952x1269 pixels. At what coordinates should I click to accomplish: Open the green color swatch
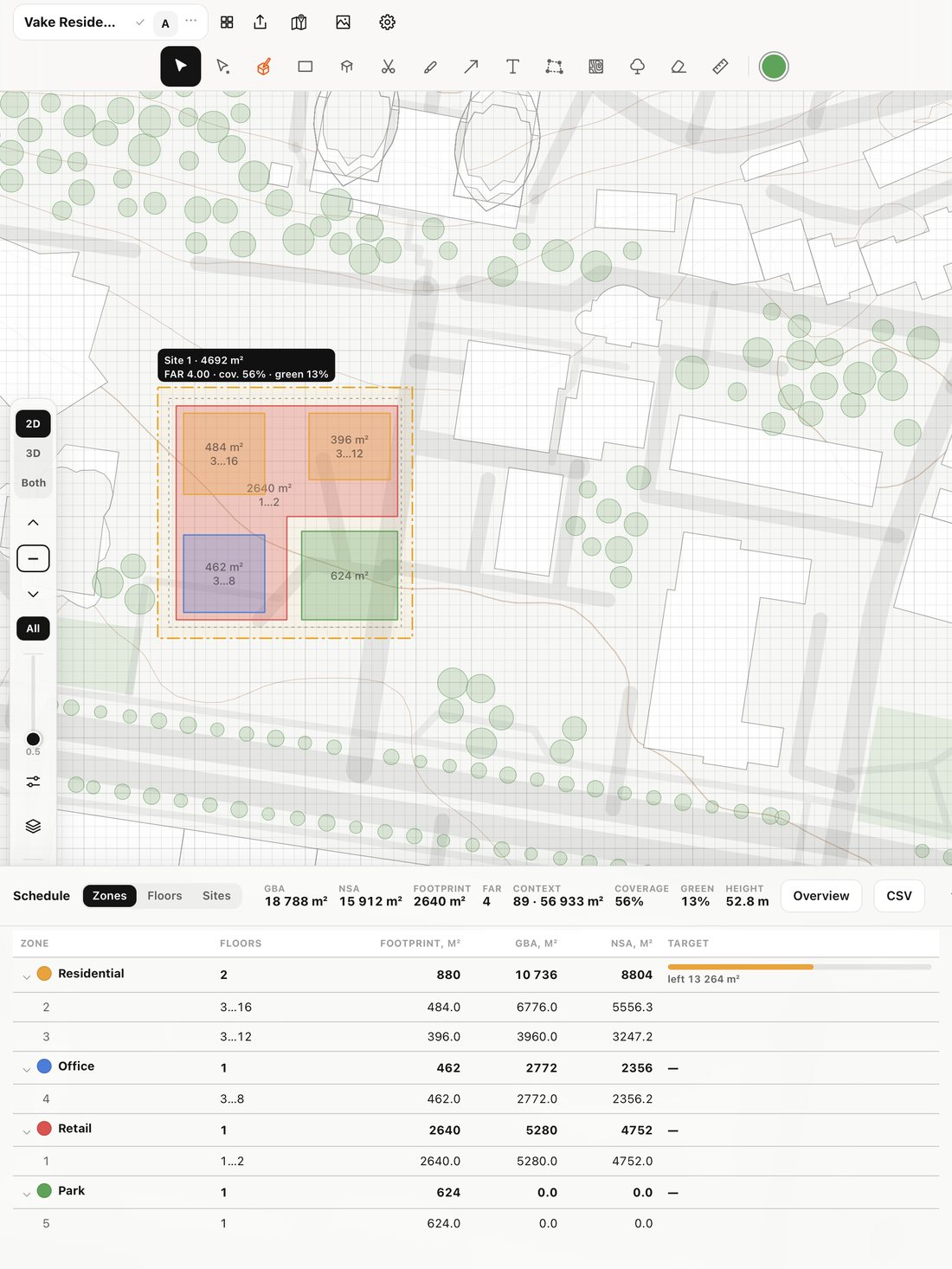tap(774, 67)
